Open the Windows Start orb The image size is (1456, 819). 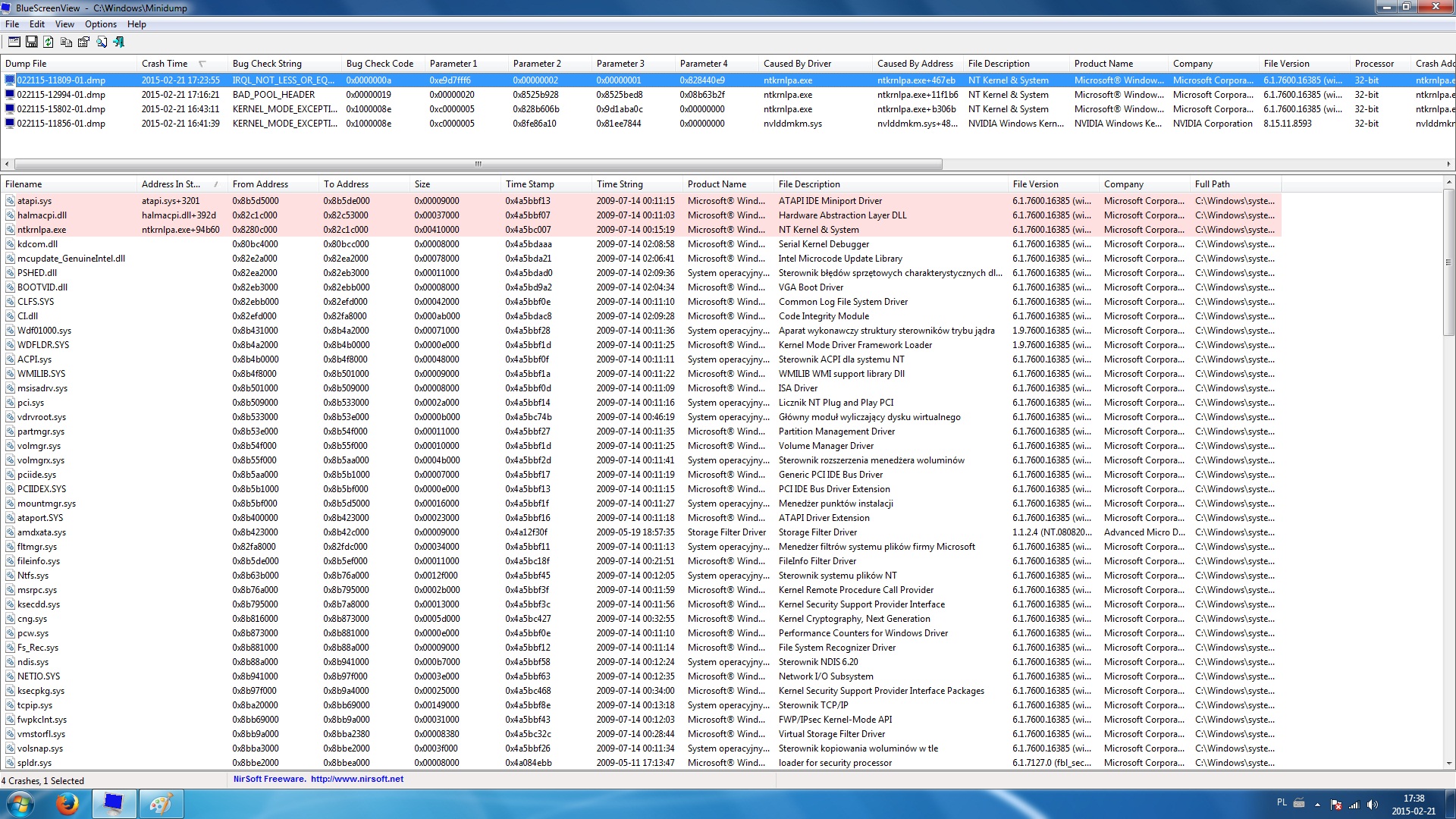pos(20,804)
